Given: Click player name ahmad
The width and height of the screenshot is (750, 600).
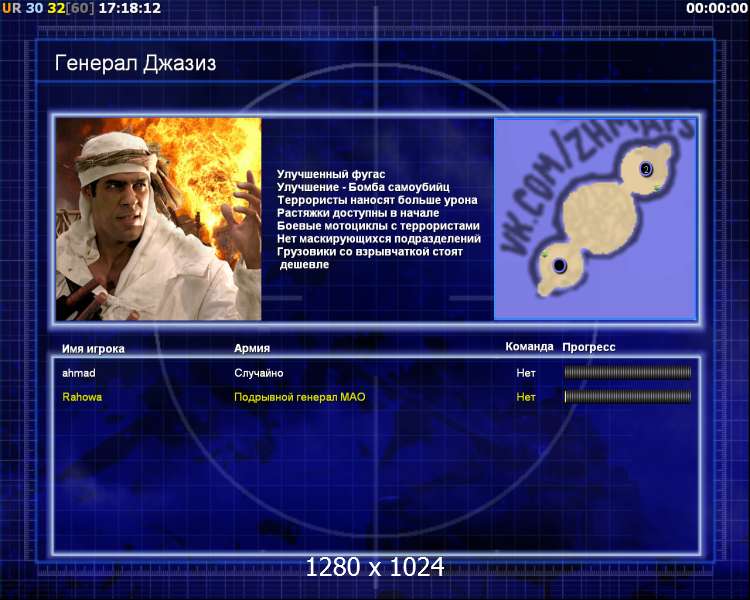Looking at the screenshot, I should tap(78, 373).
